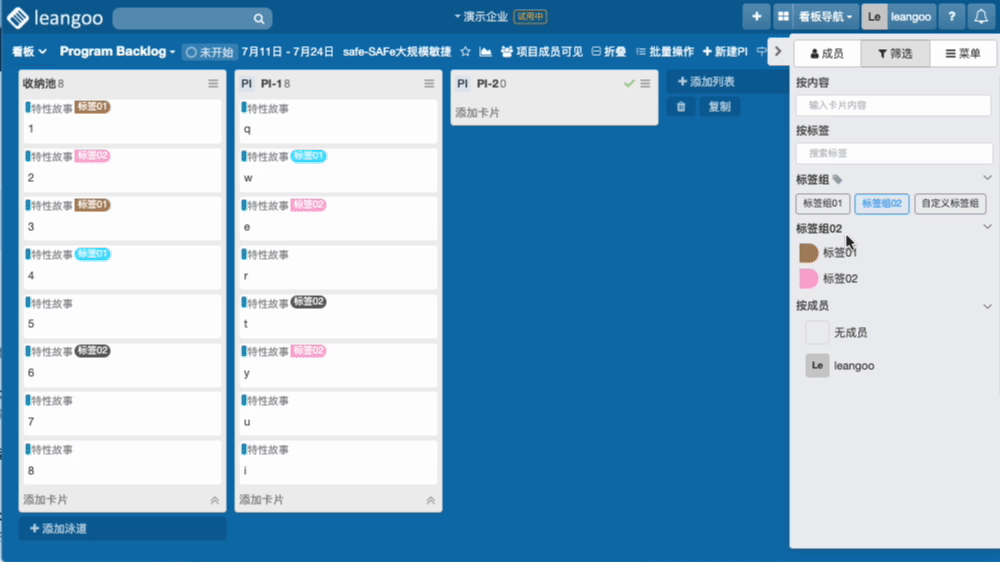
Task: Select the pink 标签02 color swatch
Action: (x=808, y=279)
